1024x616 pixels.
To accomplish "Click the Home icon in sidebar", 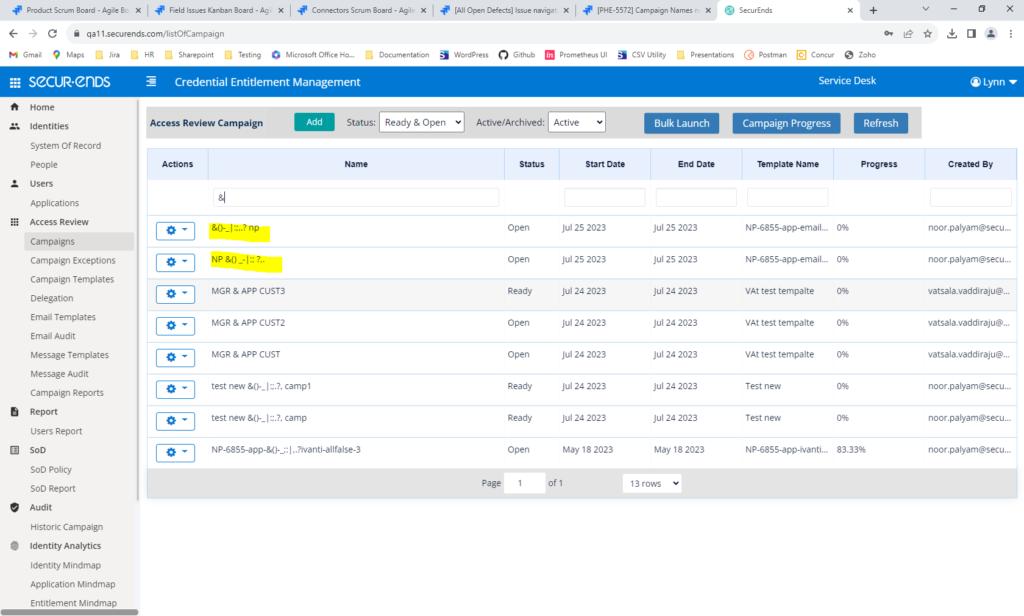I will (x=14, y=107).
